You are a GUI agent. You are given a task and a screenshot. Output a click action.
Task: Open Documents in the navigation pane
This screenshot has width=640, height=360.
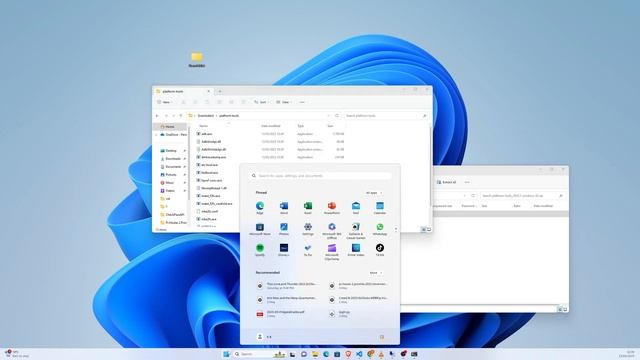pos(173,167)
